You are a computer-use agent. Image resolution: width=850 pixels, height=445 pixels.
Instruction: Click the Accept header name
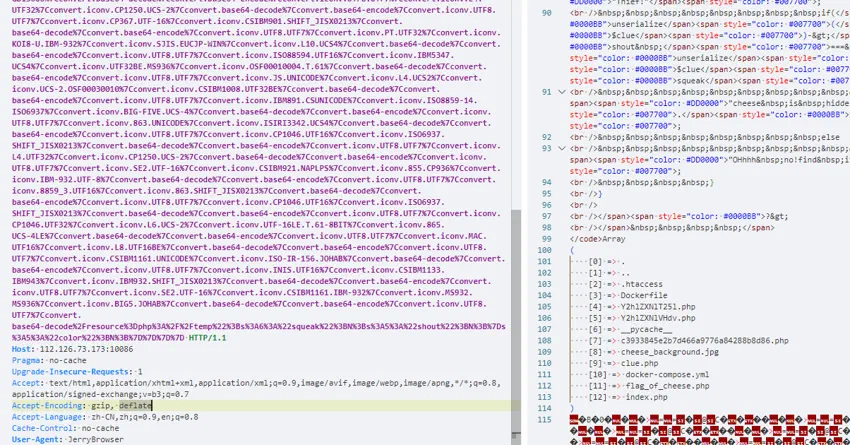point(26,383)
